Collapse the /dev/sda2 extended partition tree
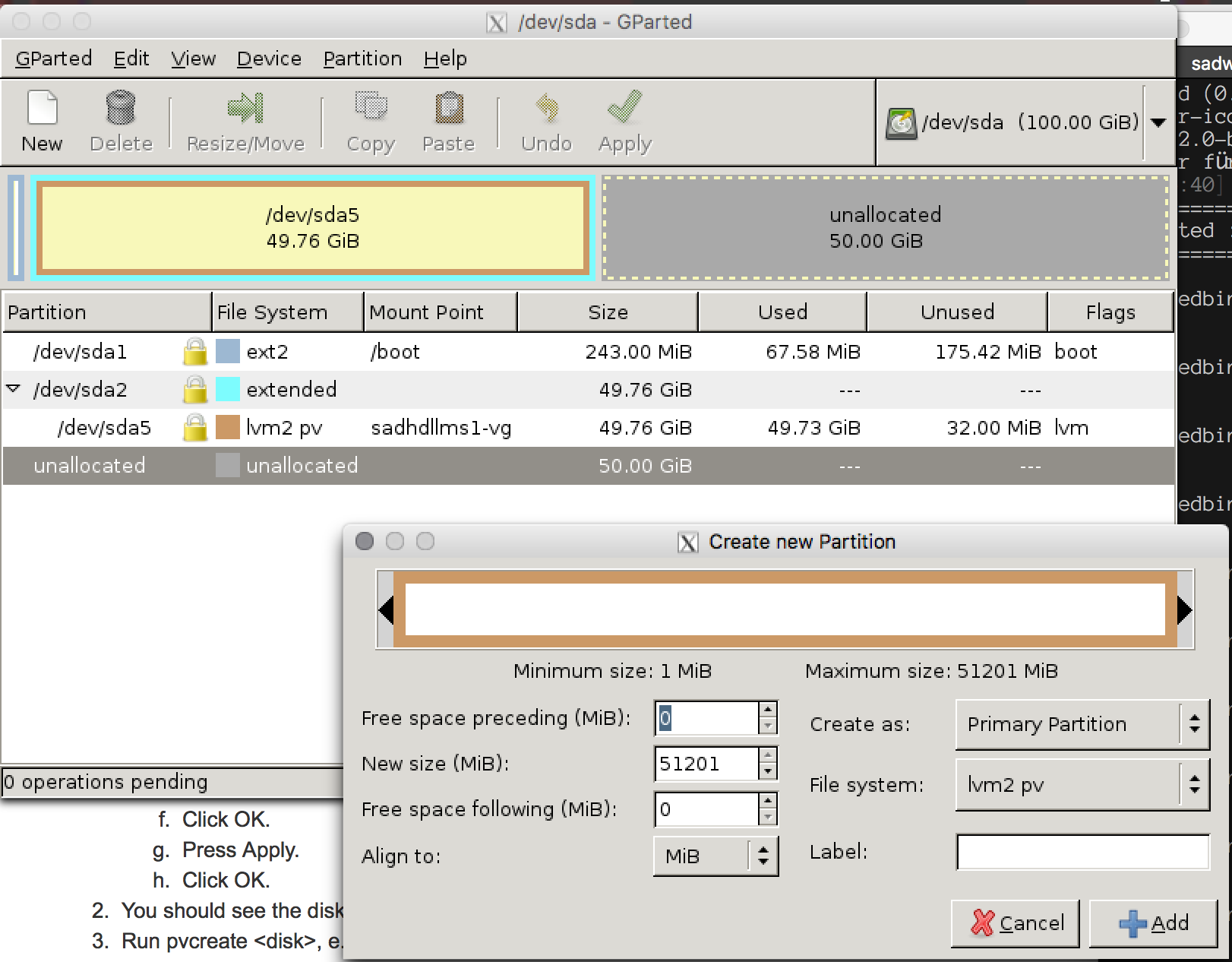This screenshot has width=1232, height=962. click(x=13, y=388)
